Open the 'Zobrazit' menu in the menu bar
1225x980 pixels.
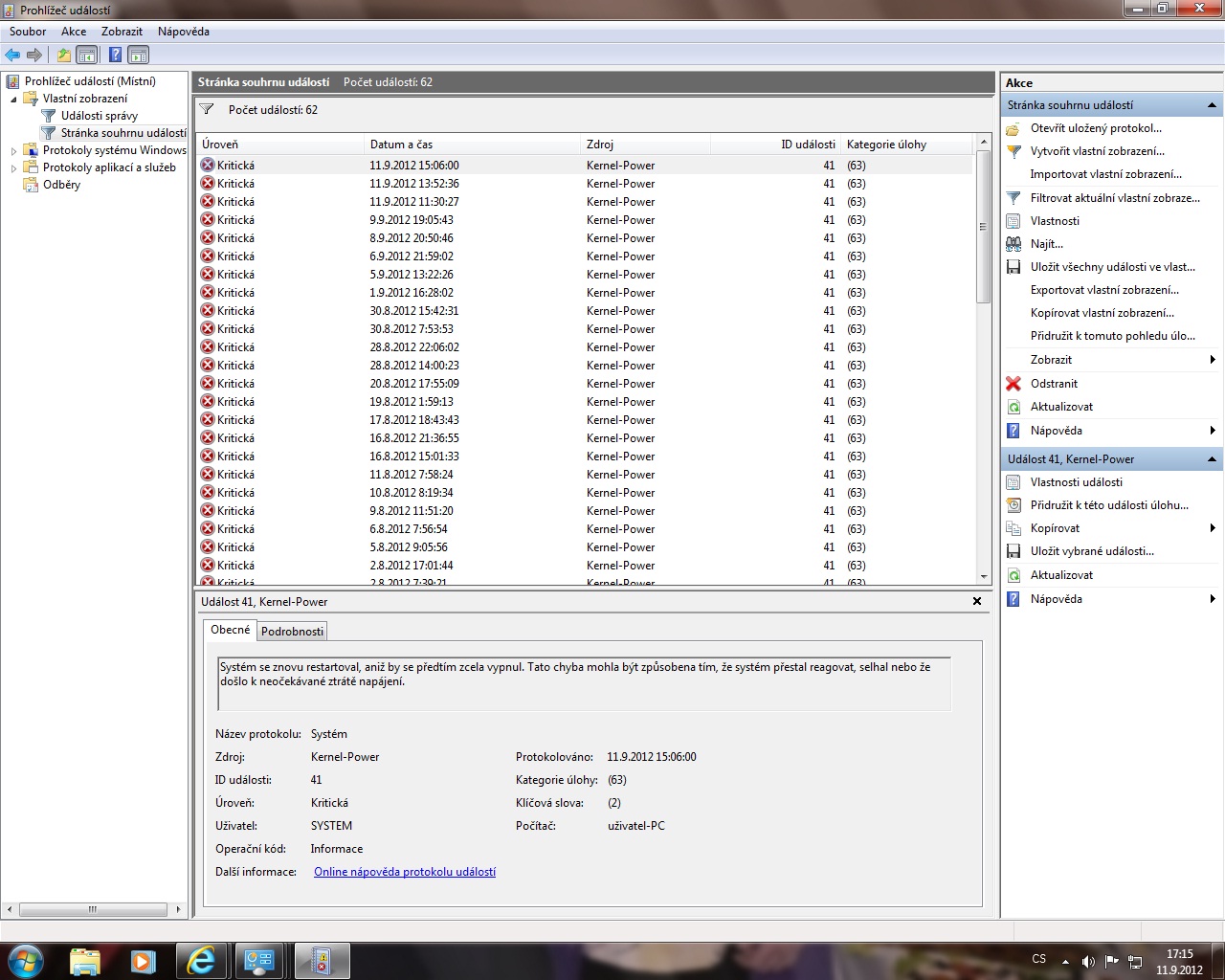click(x=122, y=32)
